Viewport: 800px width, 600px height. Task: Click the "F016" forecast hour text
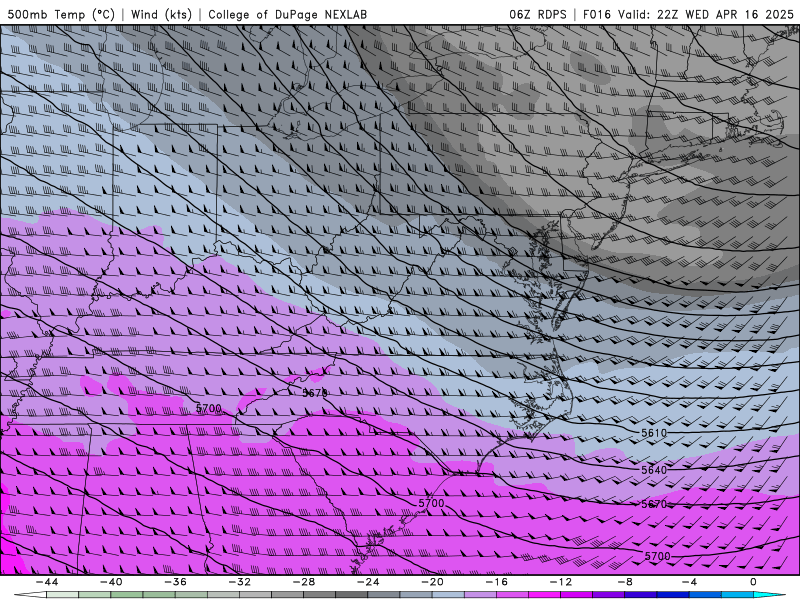pos(597,14)
